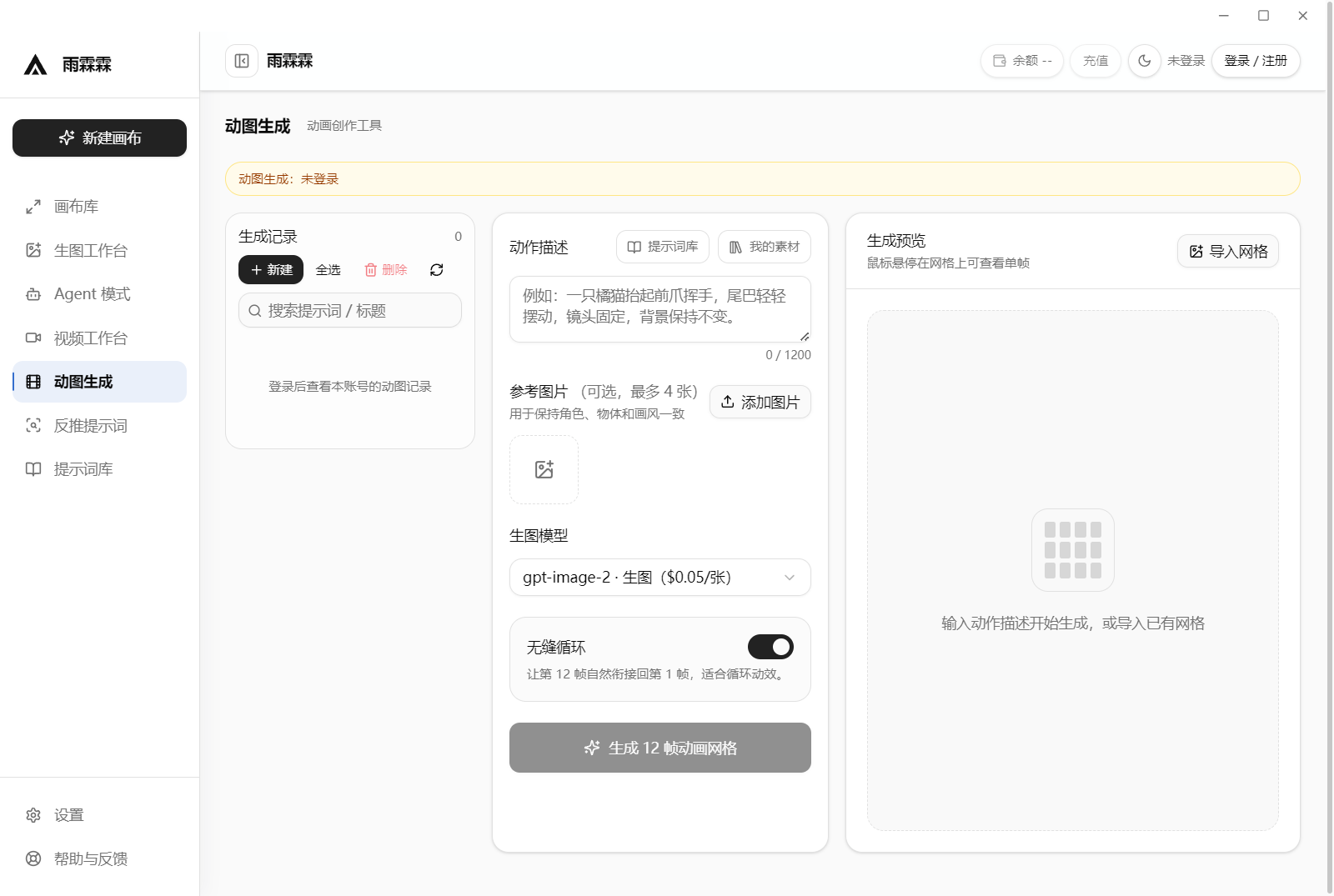The height and width of the screenshot is (896, 1334).
Task: Click the grid placeholder icon in the preview area
Action: 1072,550
